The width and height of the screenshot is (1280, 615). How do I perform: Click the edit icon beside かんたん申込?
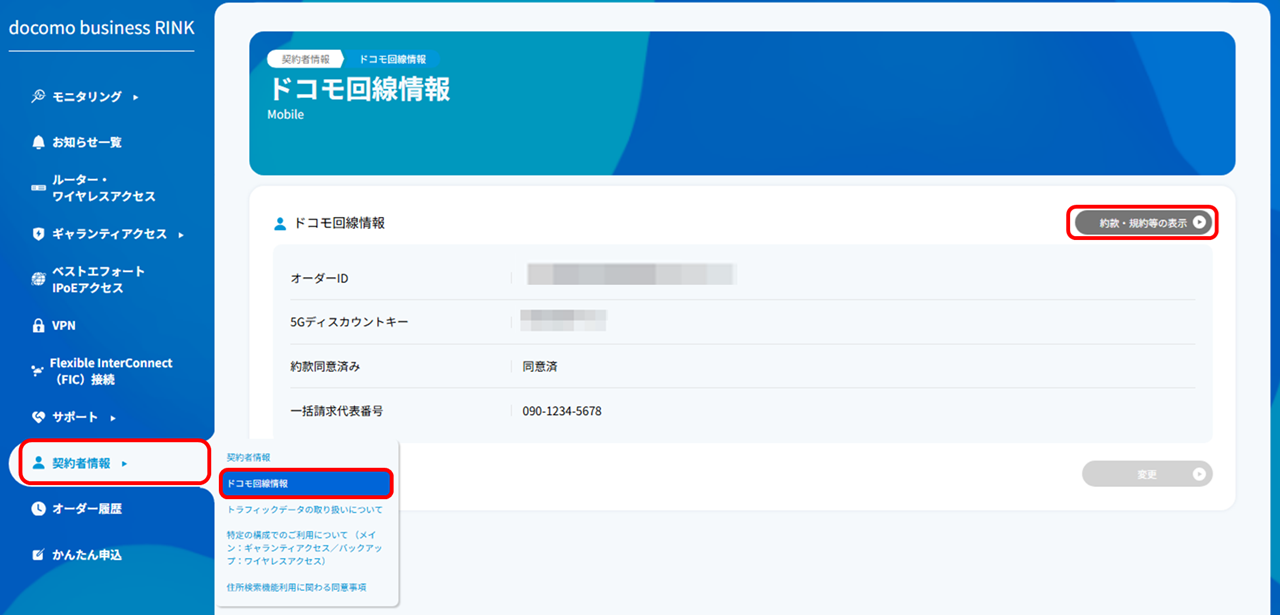click(x=38, y=555)
